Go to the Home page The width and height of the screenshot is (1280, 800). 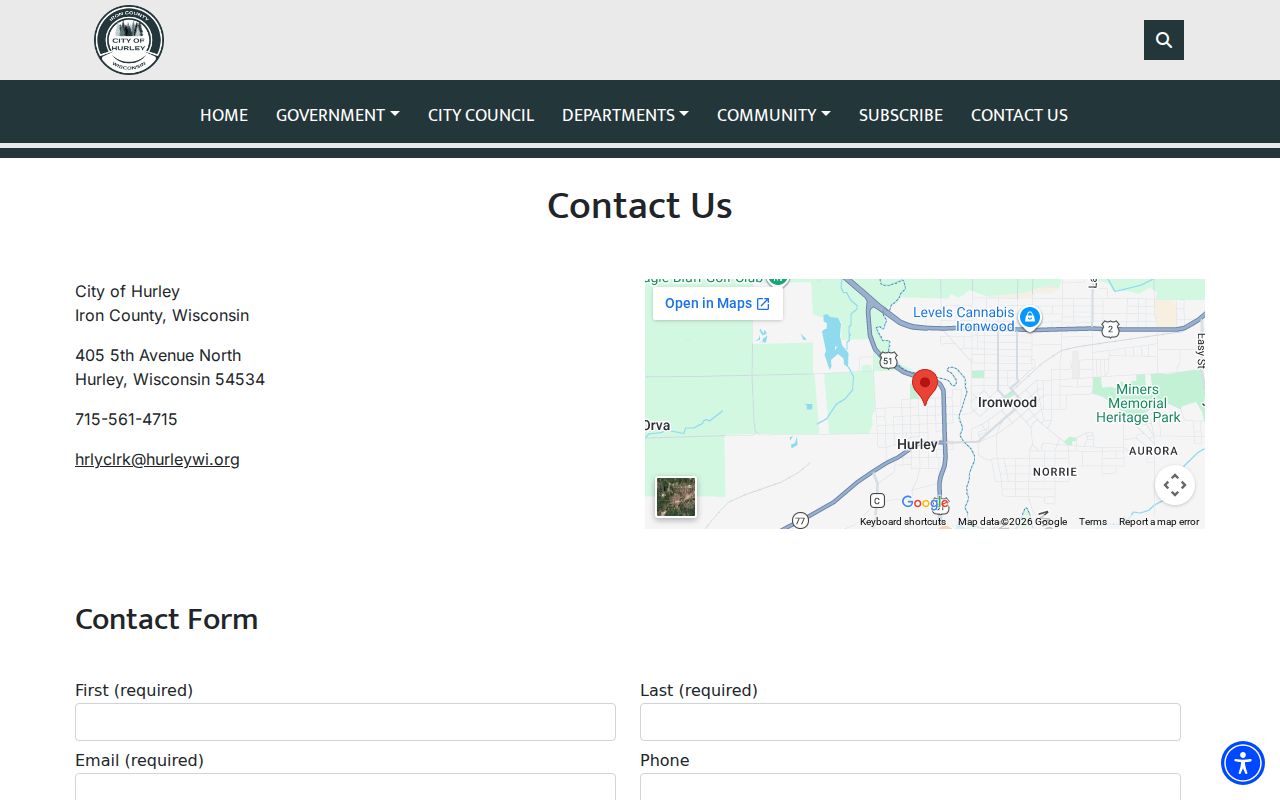point(224,115)
